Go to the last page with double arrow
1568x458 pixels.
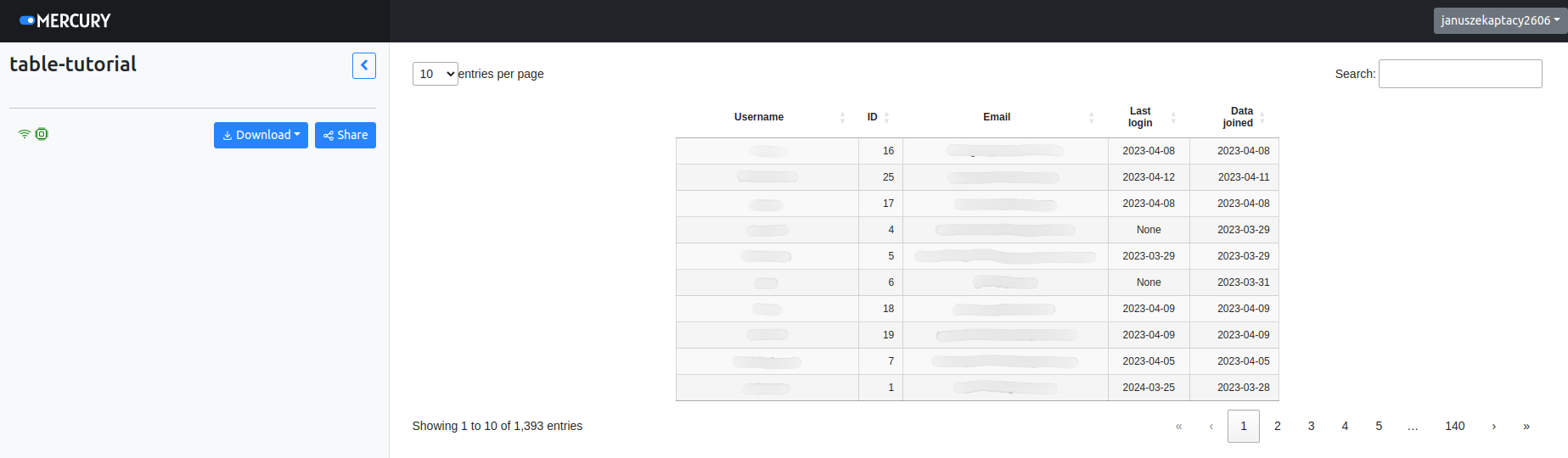coord(1526,426)
